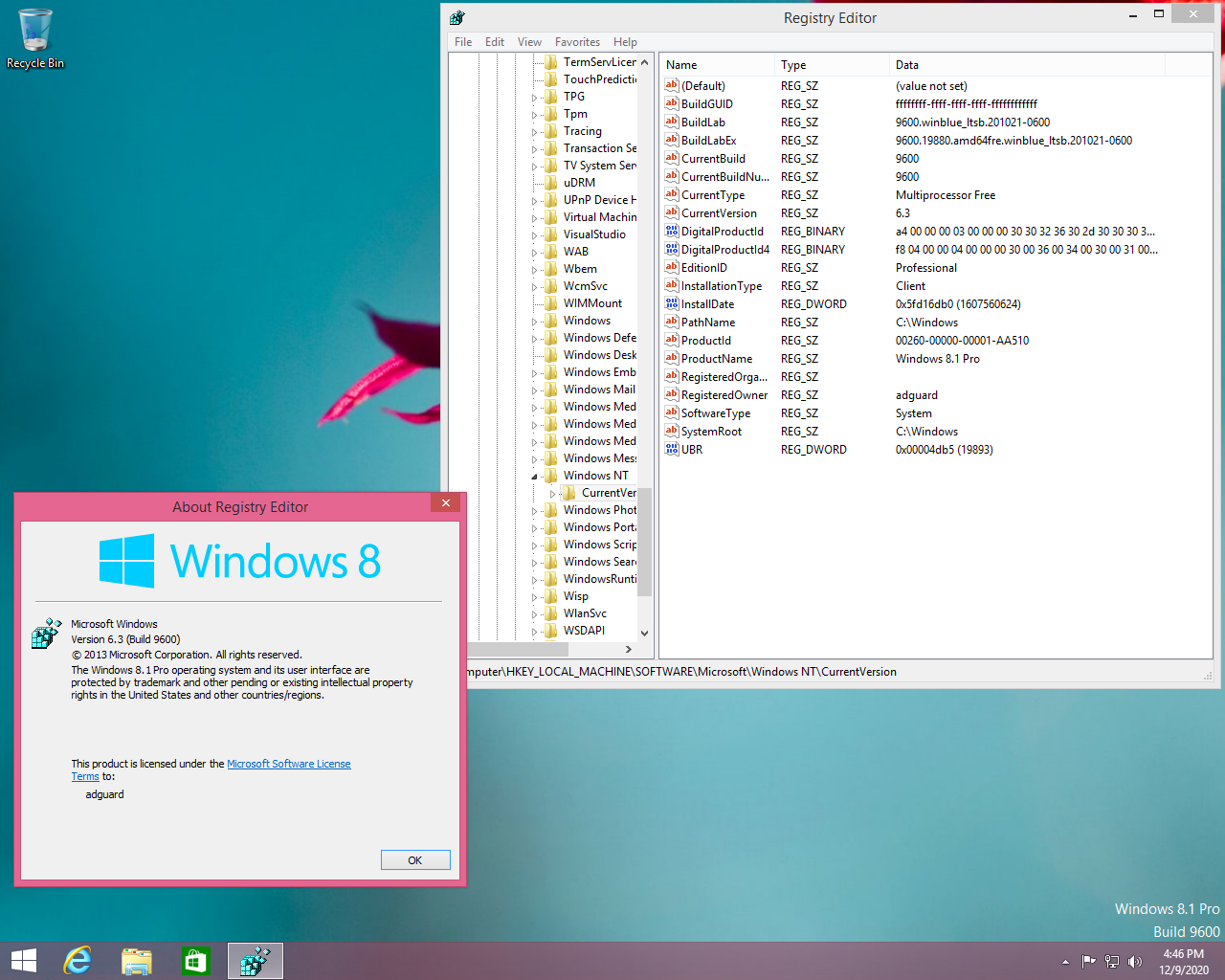Show hidden tray icons arrow

coord(1065,962)
